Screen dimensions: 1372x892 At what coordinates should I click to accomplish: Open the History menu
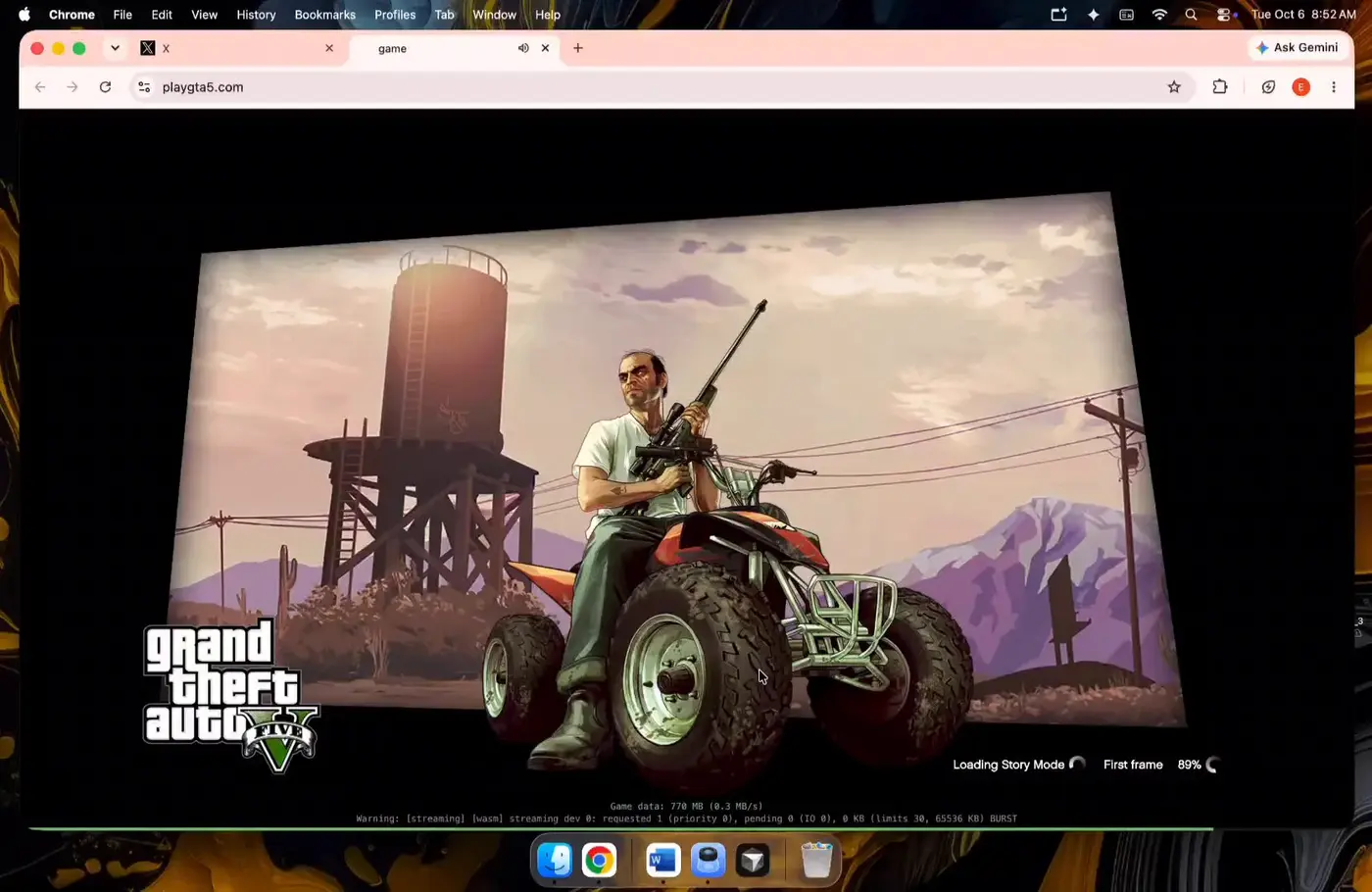[256, 15]
